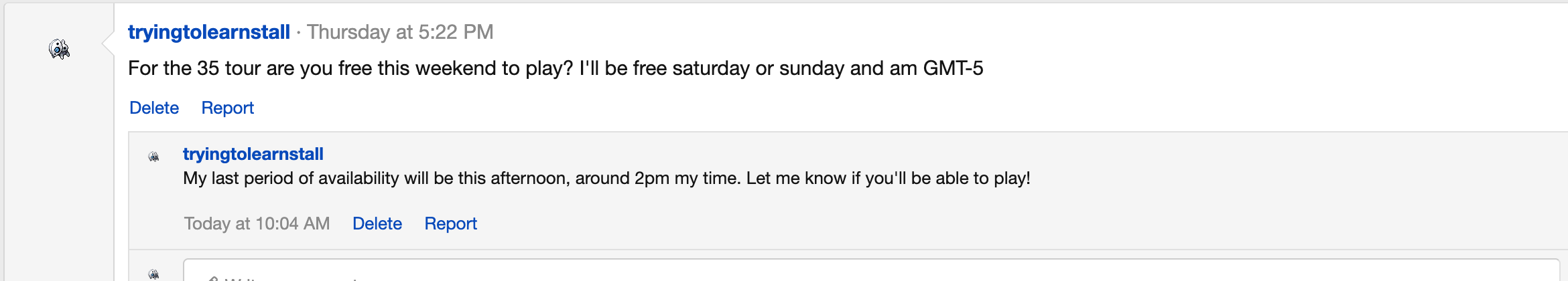Screen dimensions: 1568x281
Task: Report the Thursday profile post
Action: (x=228, y=108)
